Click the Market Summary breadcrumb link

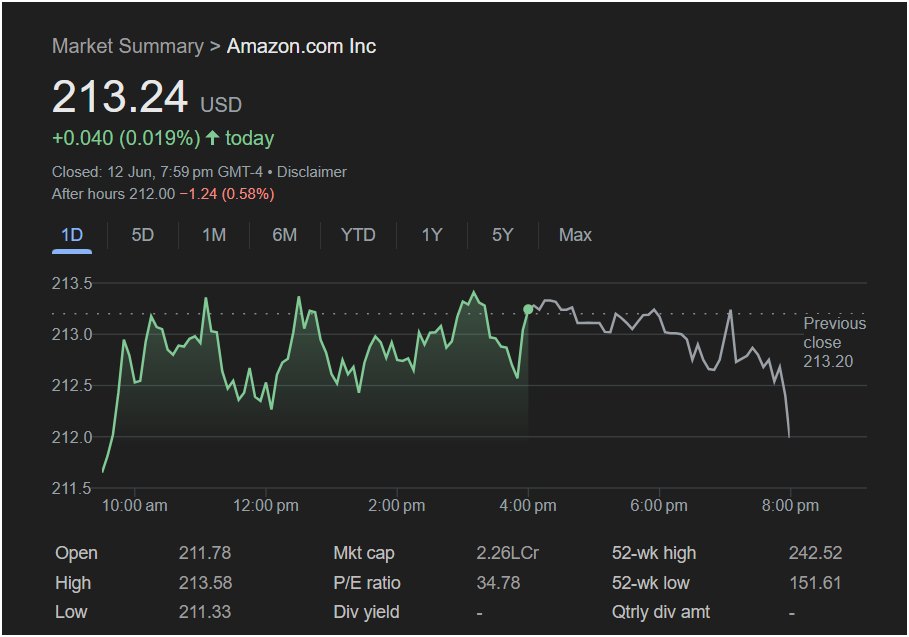click(125, 46)
